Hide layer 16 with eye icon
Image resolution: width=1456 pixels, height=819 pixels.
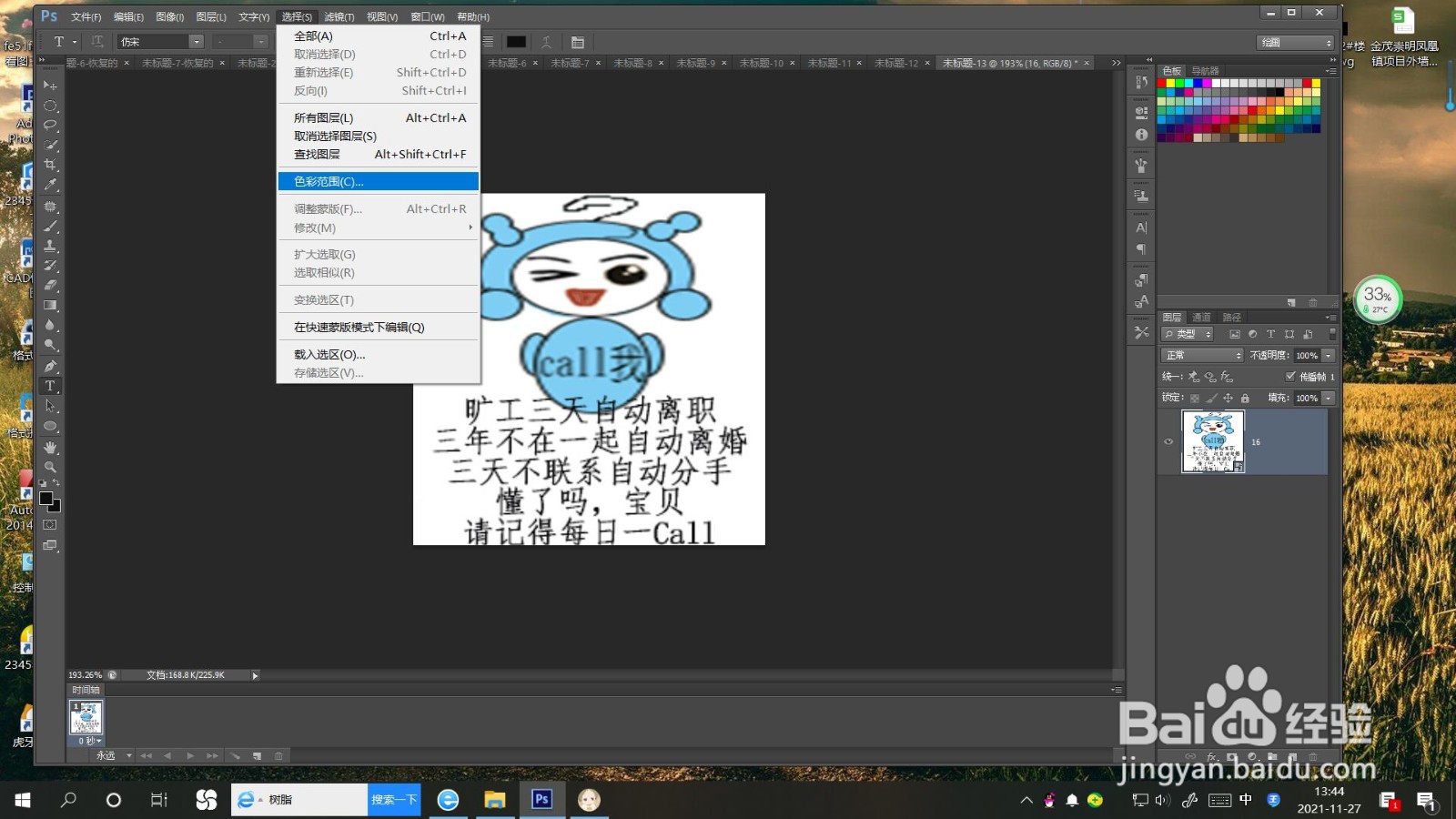[1168, 442]
